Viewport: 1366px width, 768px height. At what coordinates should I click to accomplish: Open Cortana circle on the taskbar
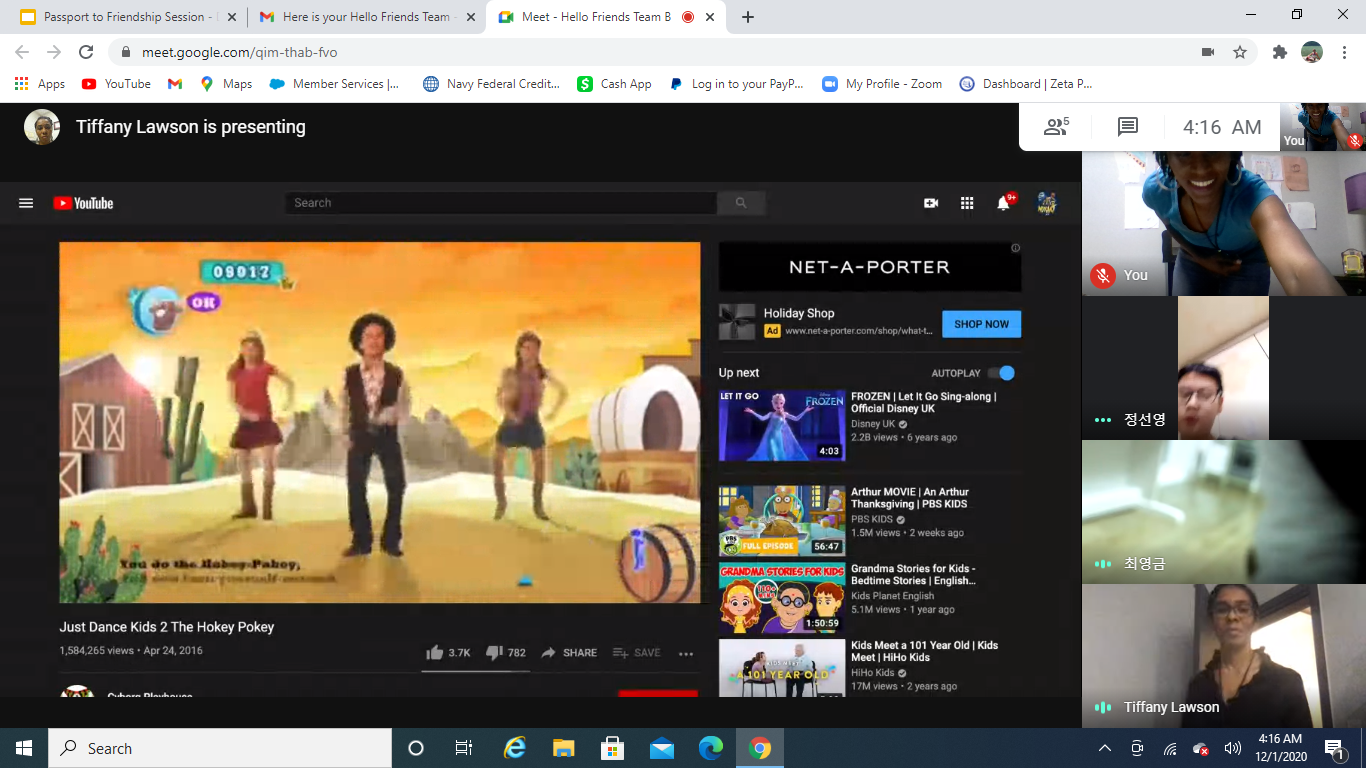point(416,748)
